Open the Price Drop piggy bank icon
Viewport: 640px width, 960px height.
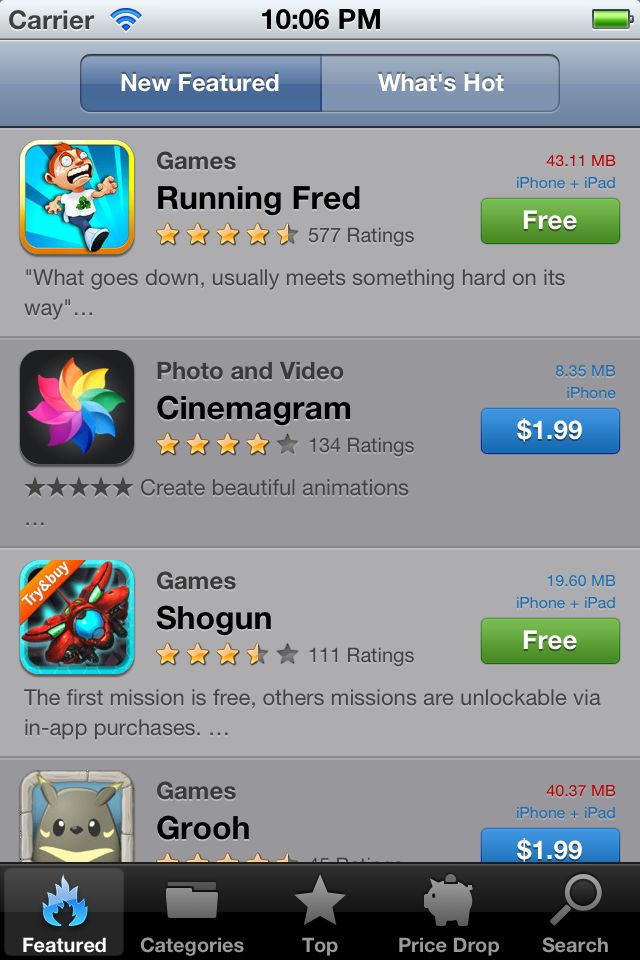tap(448, 899)
